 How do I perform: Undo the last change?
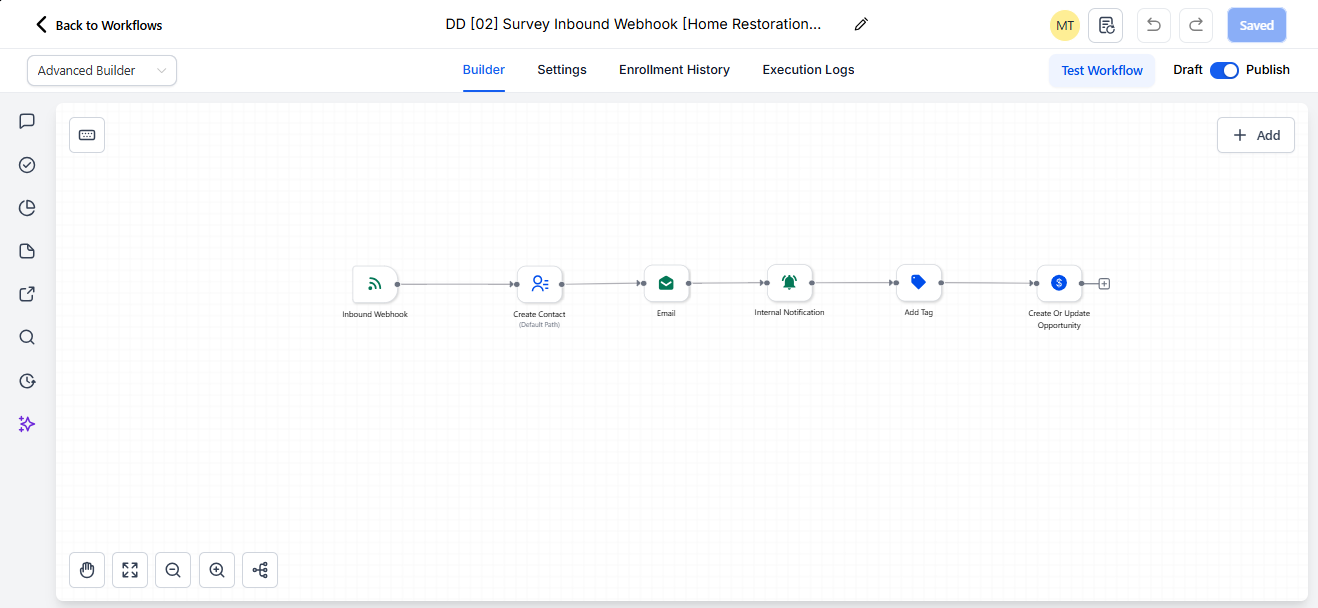[x=1153, y=25]
